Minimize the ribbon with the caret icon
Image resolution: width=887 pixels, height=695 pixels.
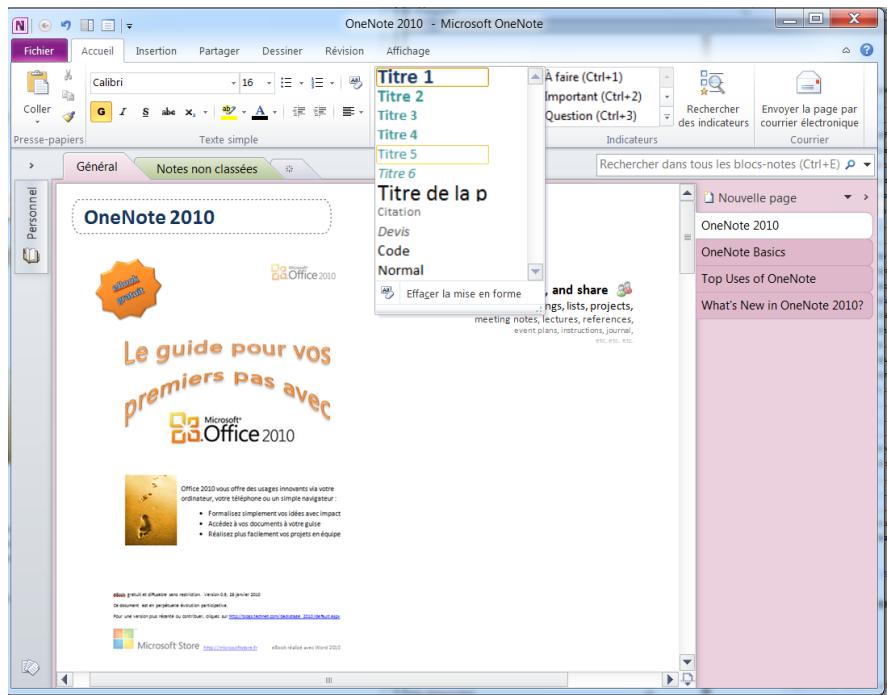click(846, 50)
